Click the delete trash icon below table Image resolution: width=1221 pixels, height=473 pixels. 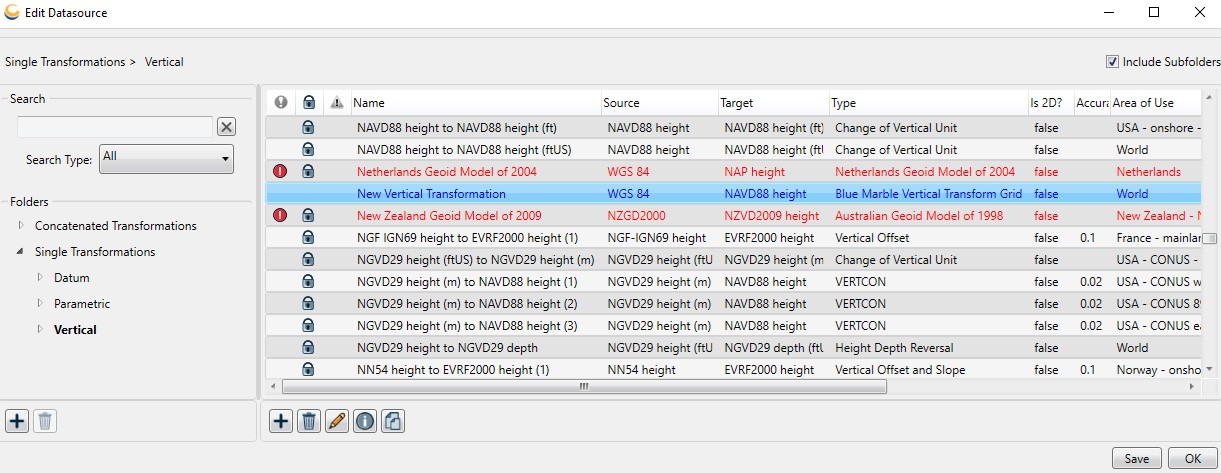309,421
